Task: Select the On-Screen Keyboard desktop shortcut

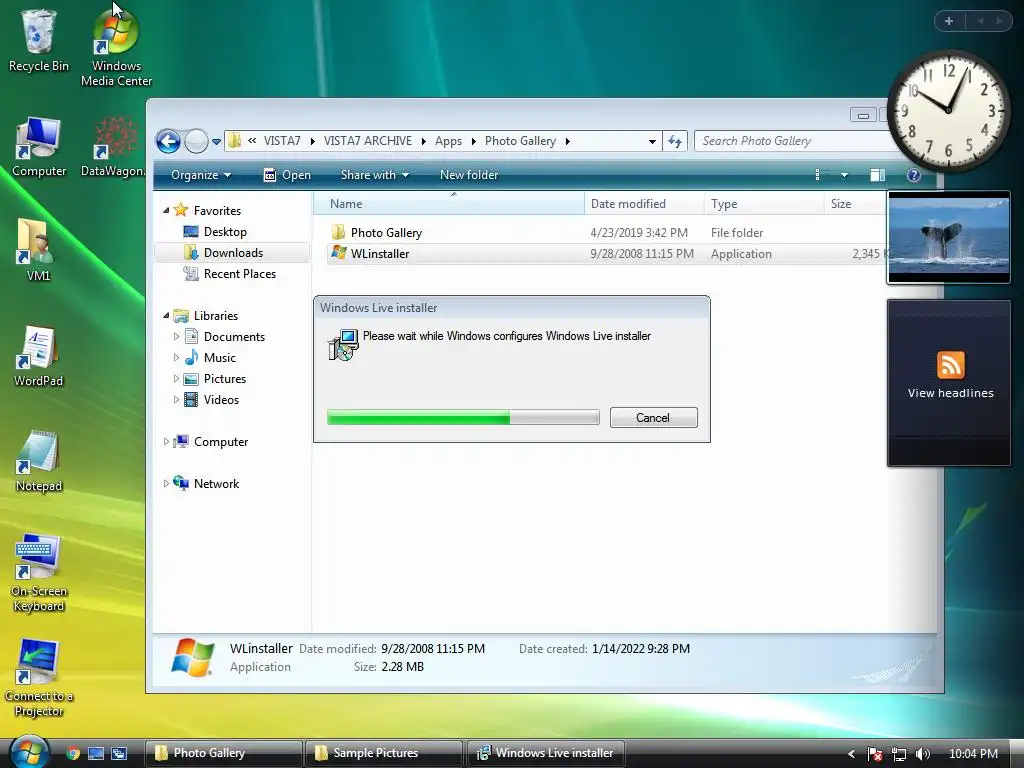Action: (39, 573)
